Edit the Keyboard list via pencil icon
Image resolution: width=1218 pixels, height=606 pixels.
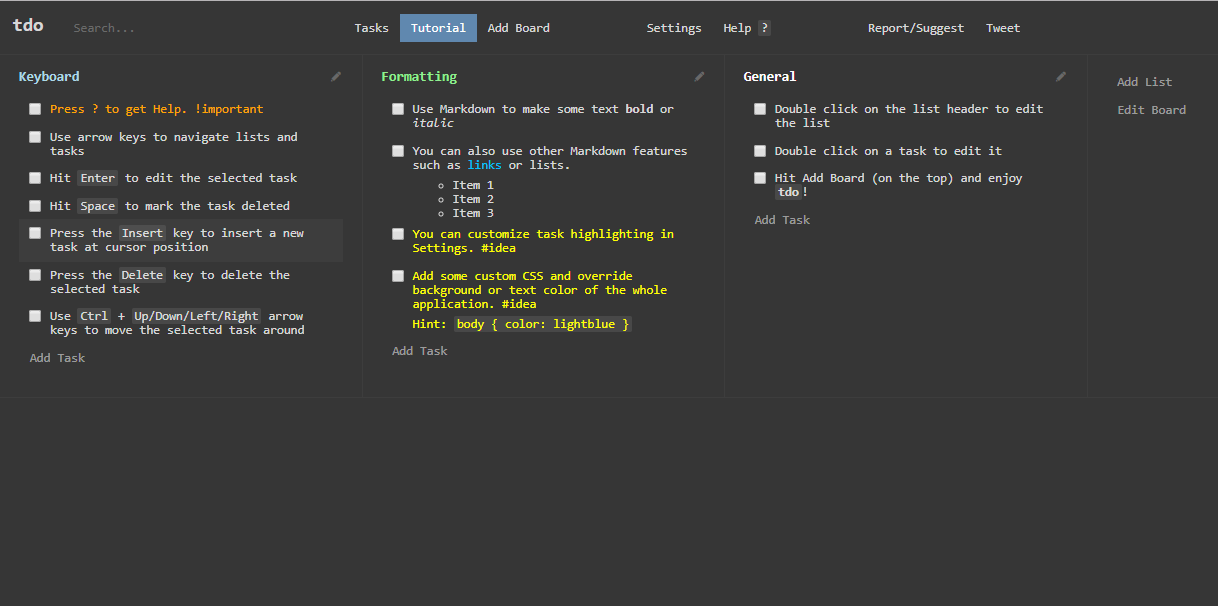click(x=336, y=76)
